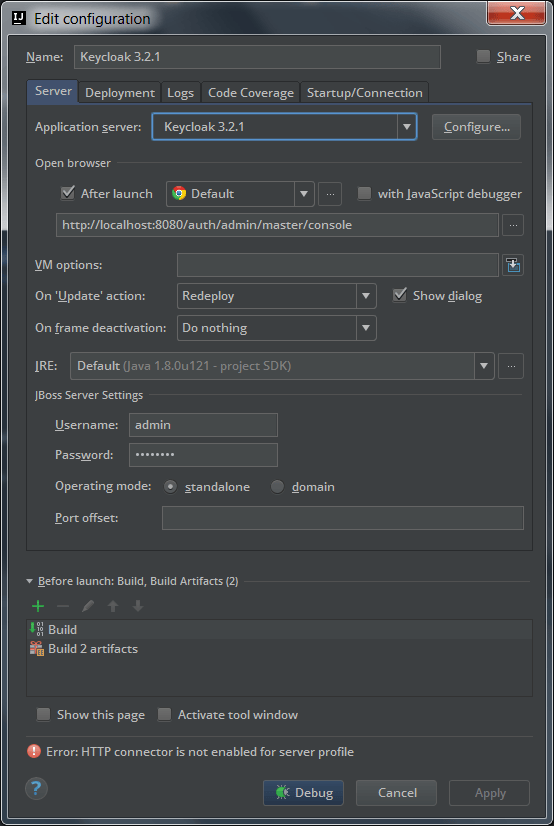Click the Username field
Screen dimensions: 554x826
pos(203,425)
